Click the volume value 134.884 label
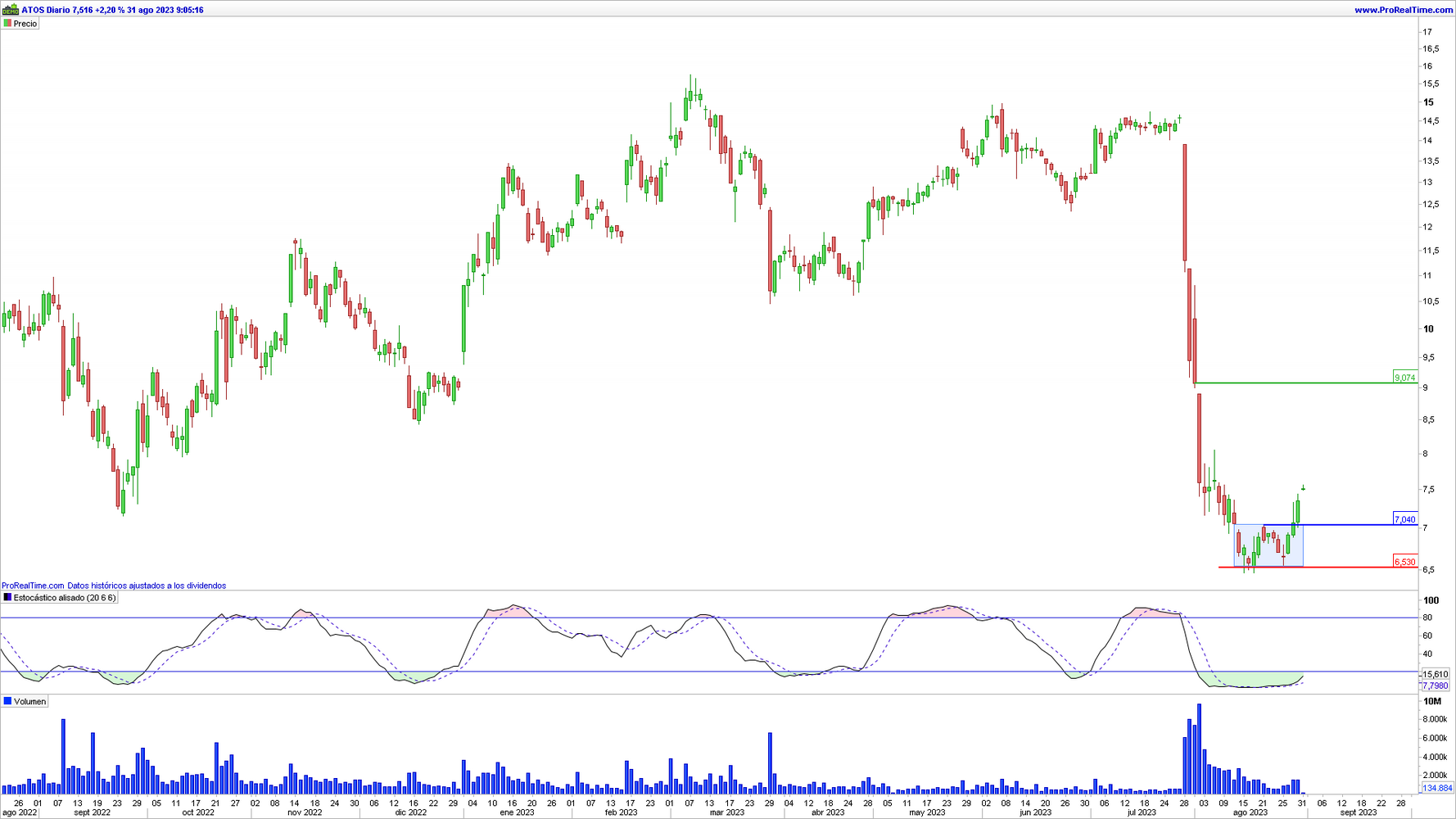 pyautogui.click(x=1437, y=788)
